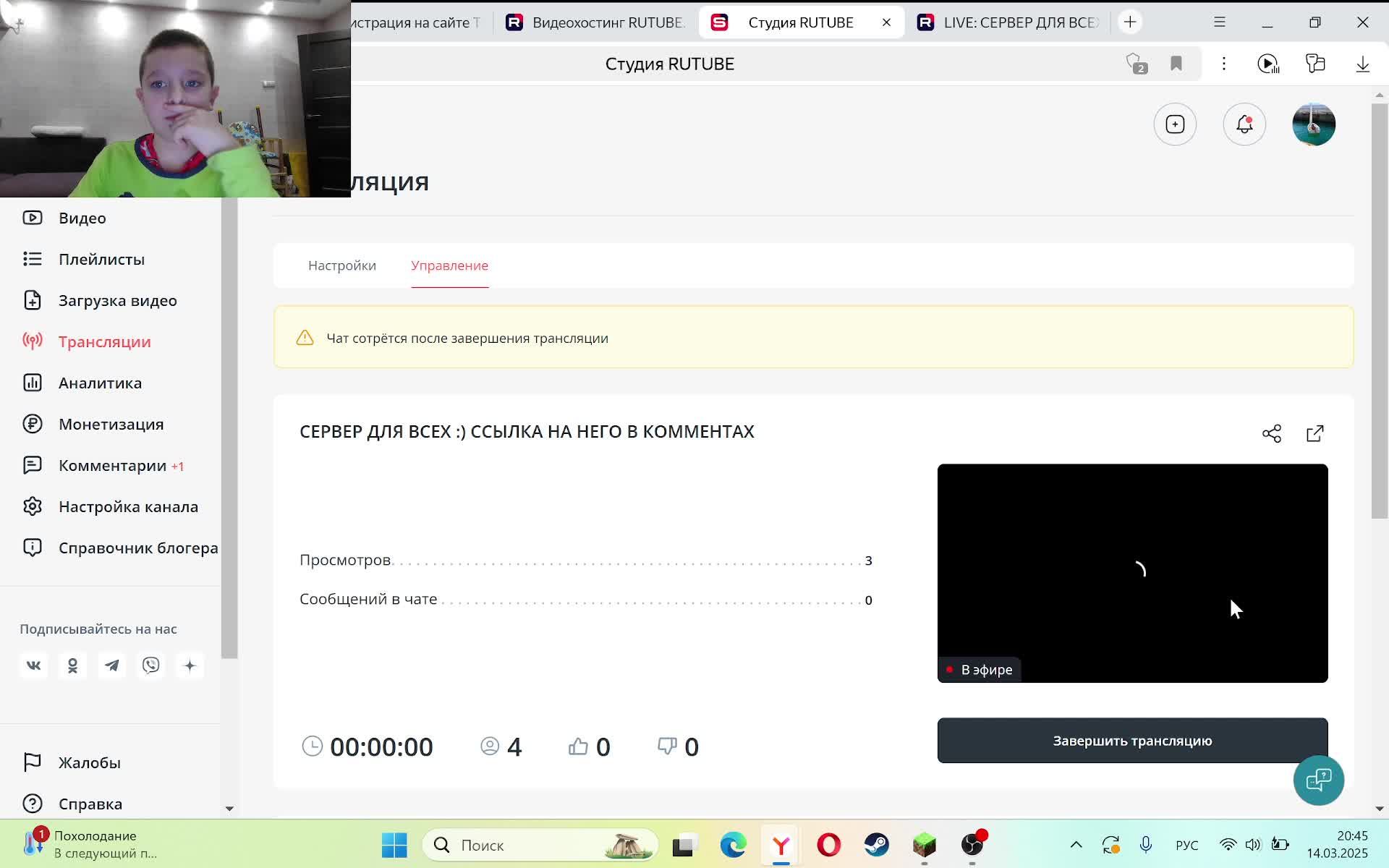1389x868 pixels.
Task: Open Комментарии section in sidebar
Action: click(x=112, y=465)
